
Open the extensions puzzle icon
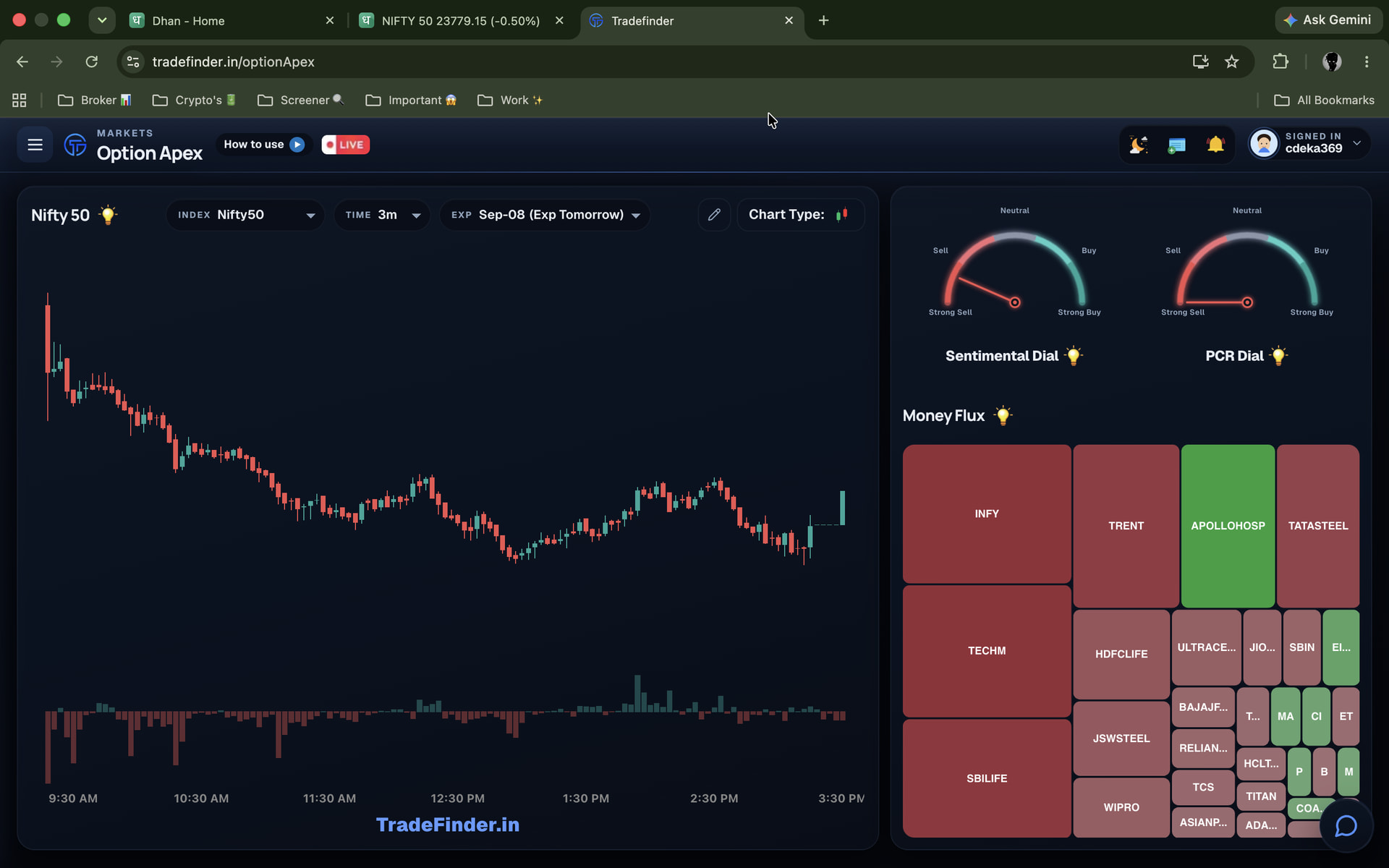pyautogui.click(x=1280, y=61)
